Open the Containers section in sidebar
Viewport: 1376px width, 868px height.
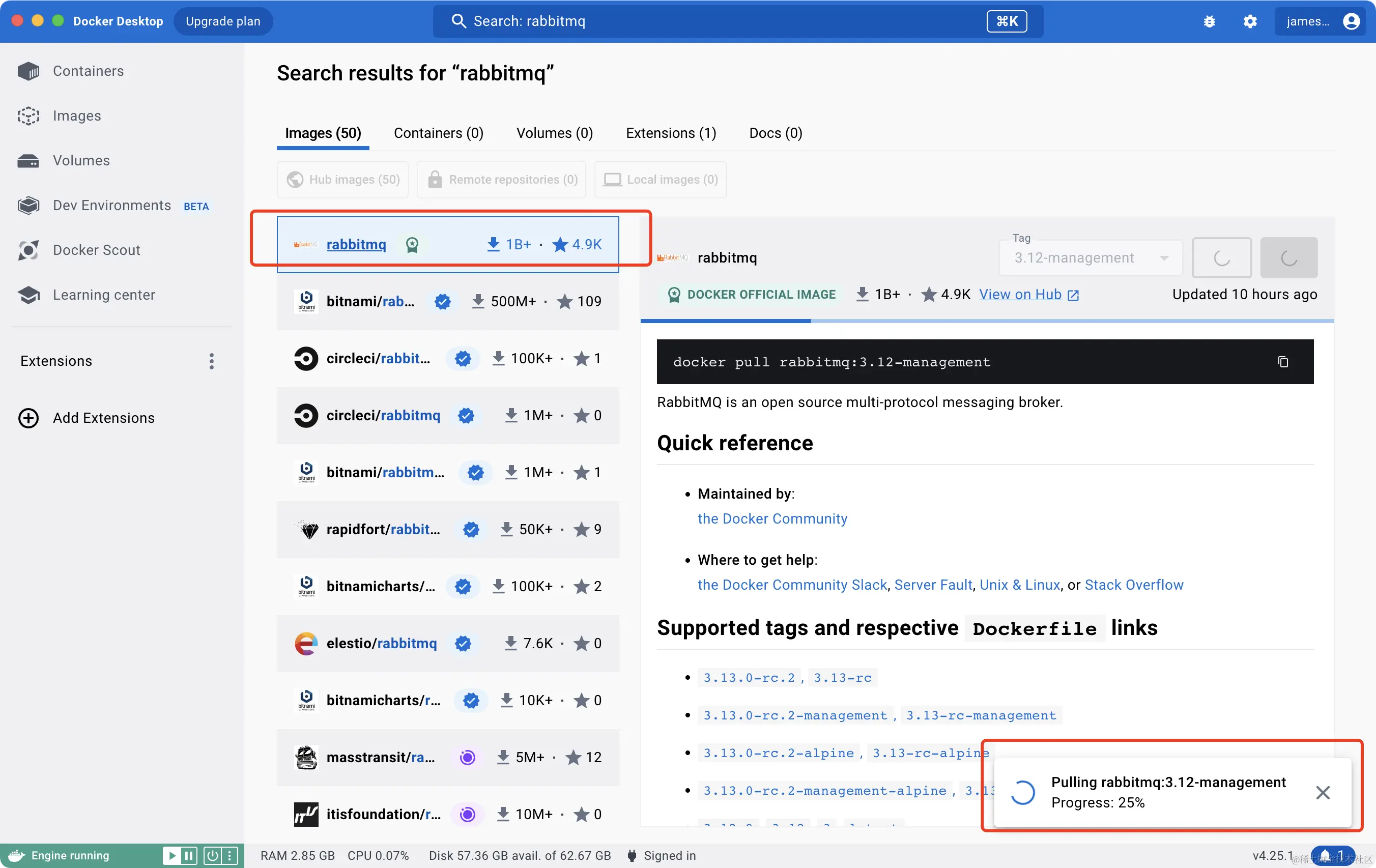coord(88,71)
